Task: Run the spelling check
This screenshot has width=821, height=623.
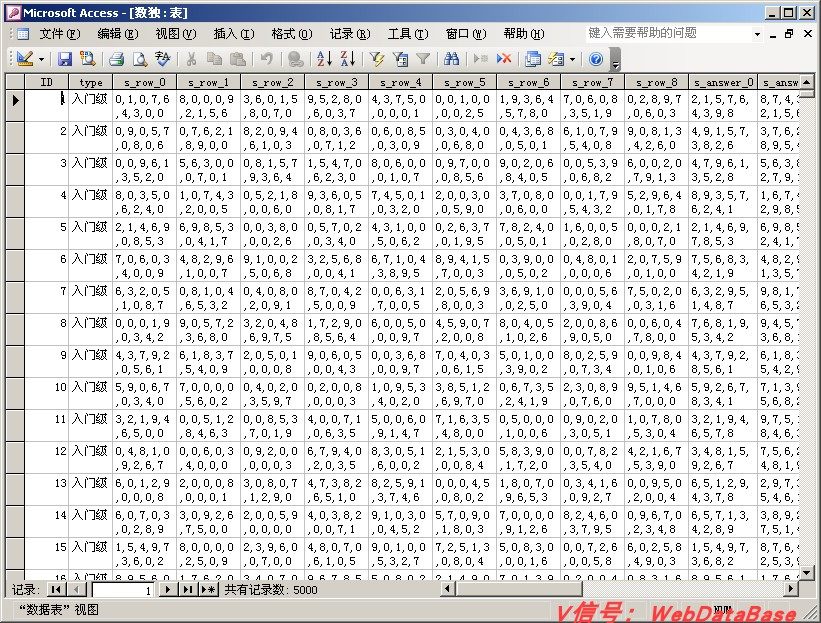Action: point(162,59)
